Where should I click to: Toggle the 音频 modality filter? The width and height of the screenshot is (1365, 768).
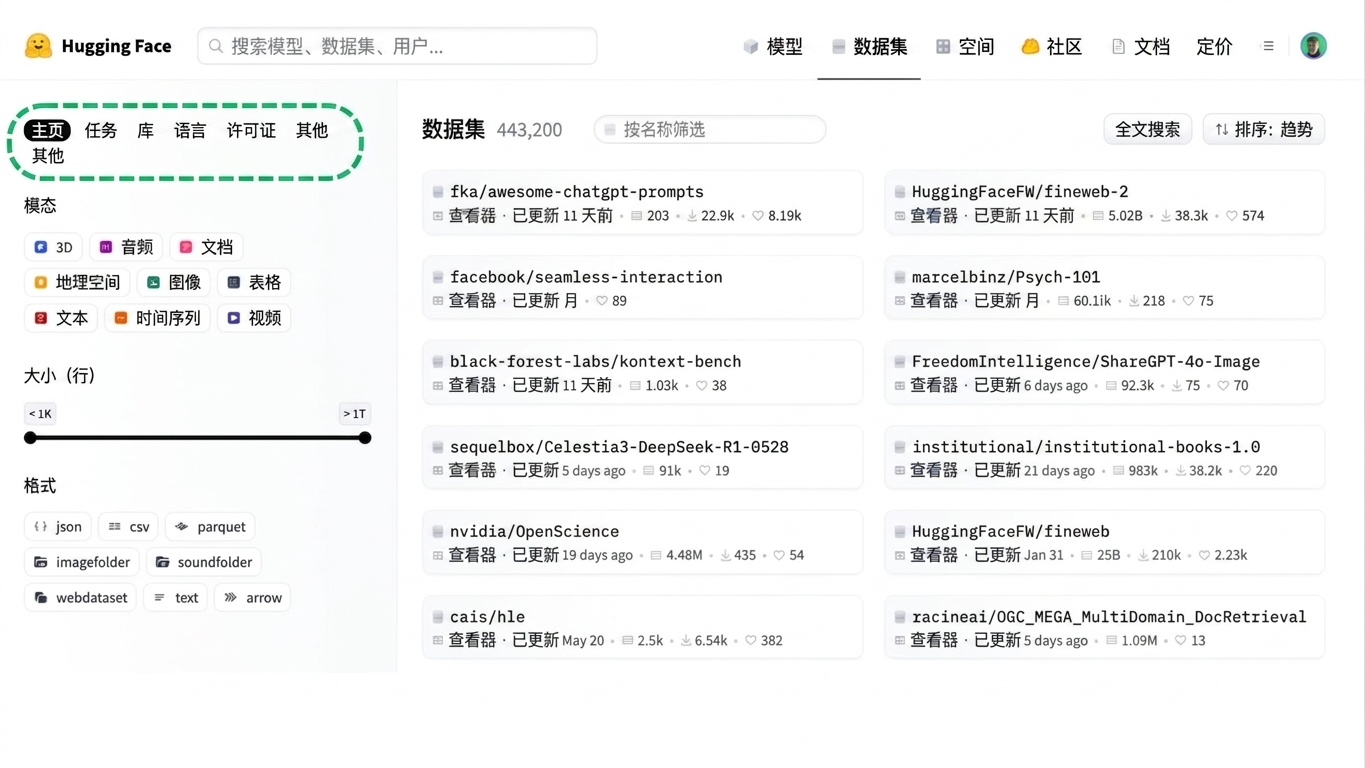click(126, 247)
